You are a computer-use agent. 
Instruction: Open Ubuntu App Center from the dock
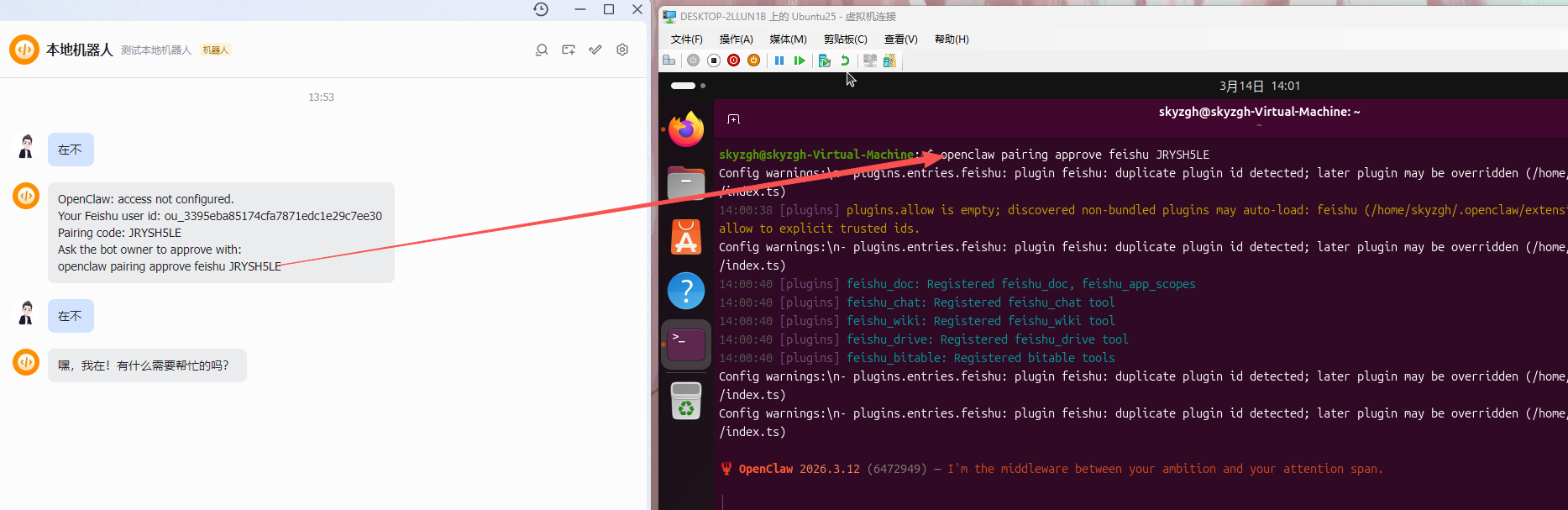(x=686, y=237)
